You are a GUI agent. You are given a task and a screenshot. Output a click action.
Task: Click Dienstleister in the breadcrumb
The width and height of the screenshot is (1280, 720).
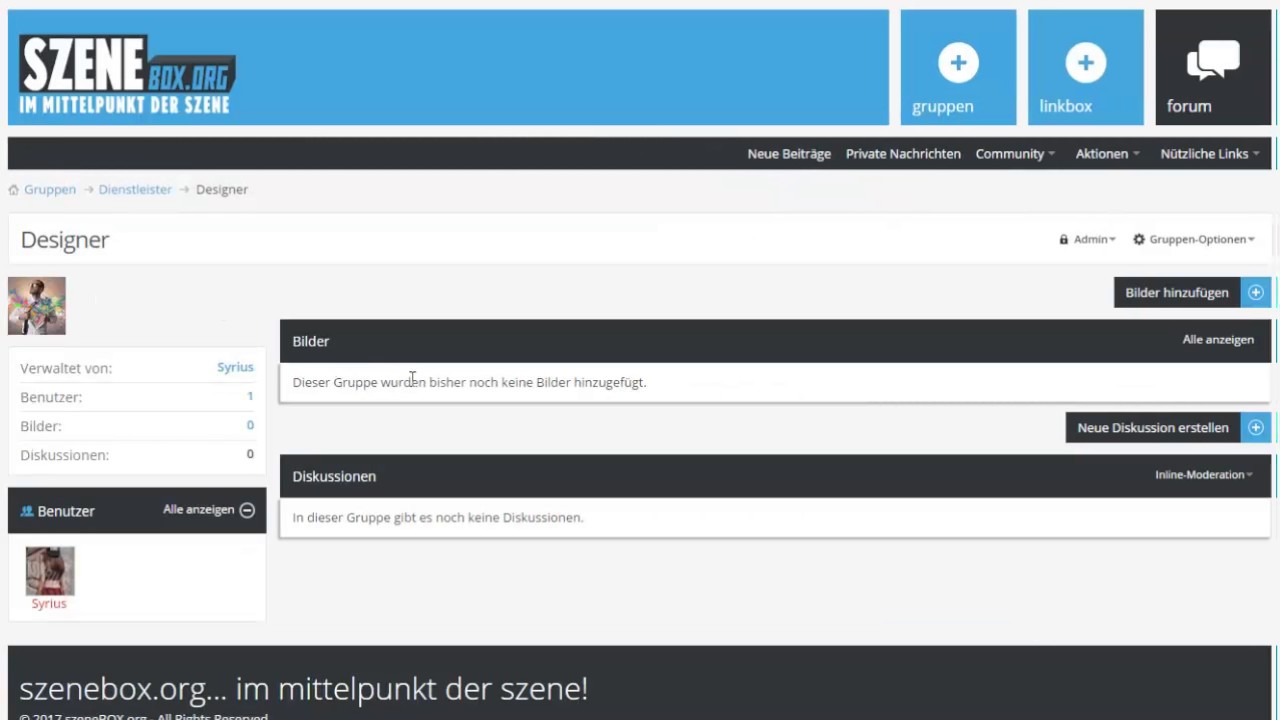pyautogui.click(x=135, y=190)
